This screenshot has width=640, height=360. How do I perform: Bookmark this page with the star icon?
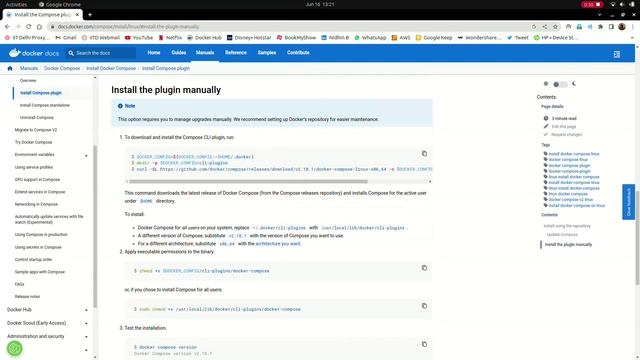click(555, 27)
